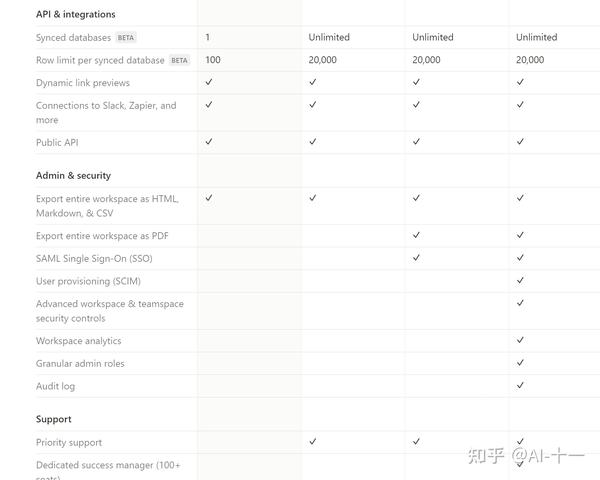This screenshot has width=600, height=480.
Task: Click BETA badge next to Synced databases
Action: point(126,38)
